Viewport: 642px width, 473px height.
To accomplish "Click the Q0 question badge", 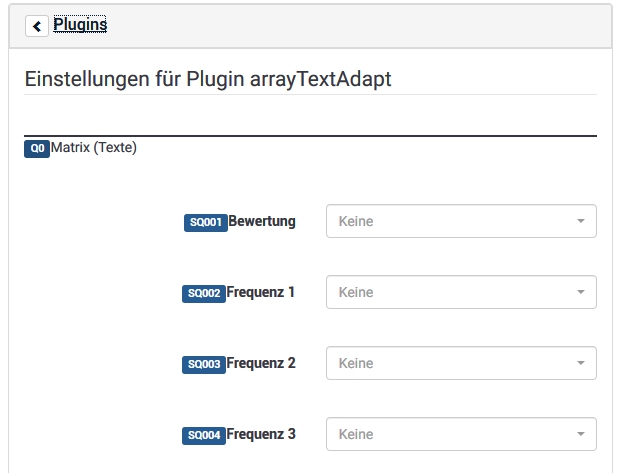I will (x=37, y=149).
